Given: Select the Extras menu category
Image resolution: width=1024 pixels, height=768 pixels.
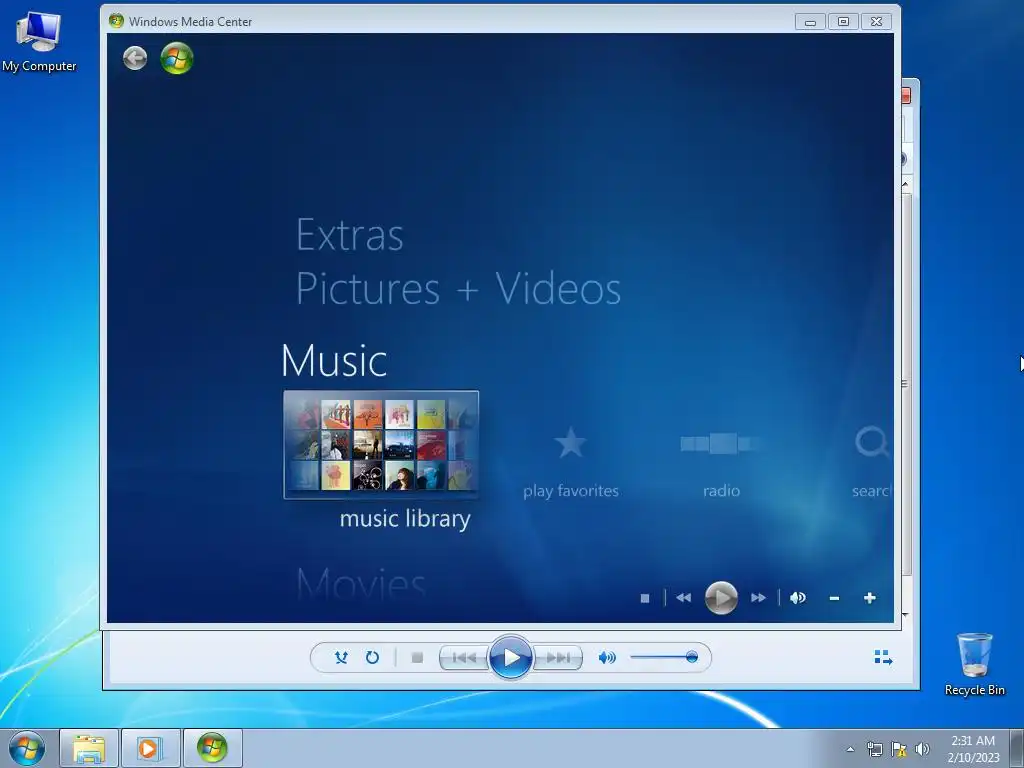Looking at the screenshot, I should pyautogui.click(x=350, y=235).
